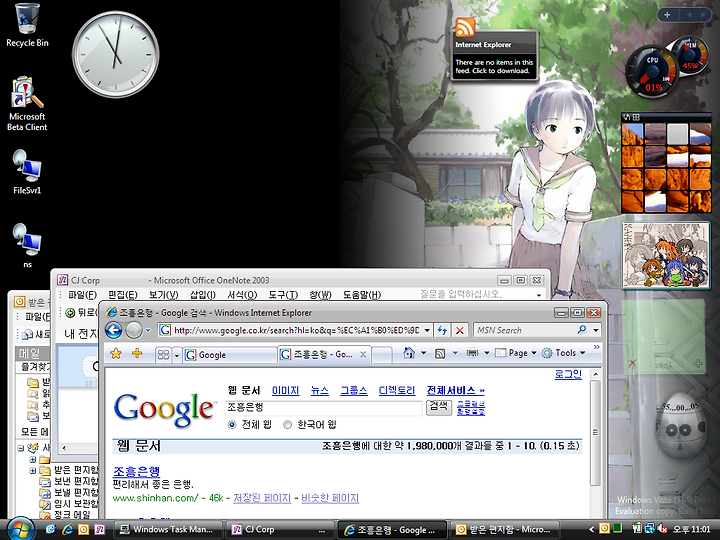Click the CPU meter gadget
Screen dimensions: 720x540
click(652, 72)
